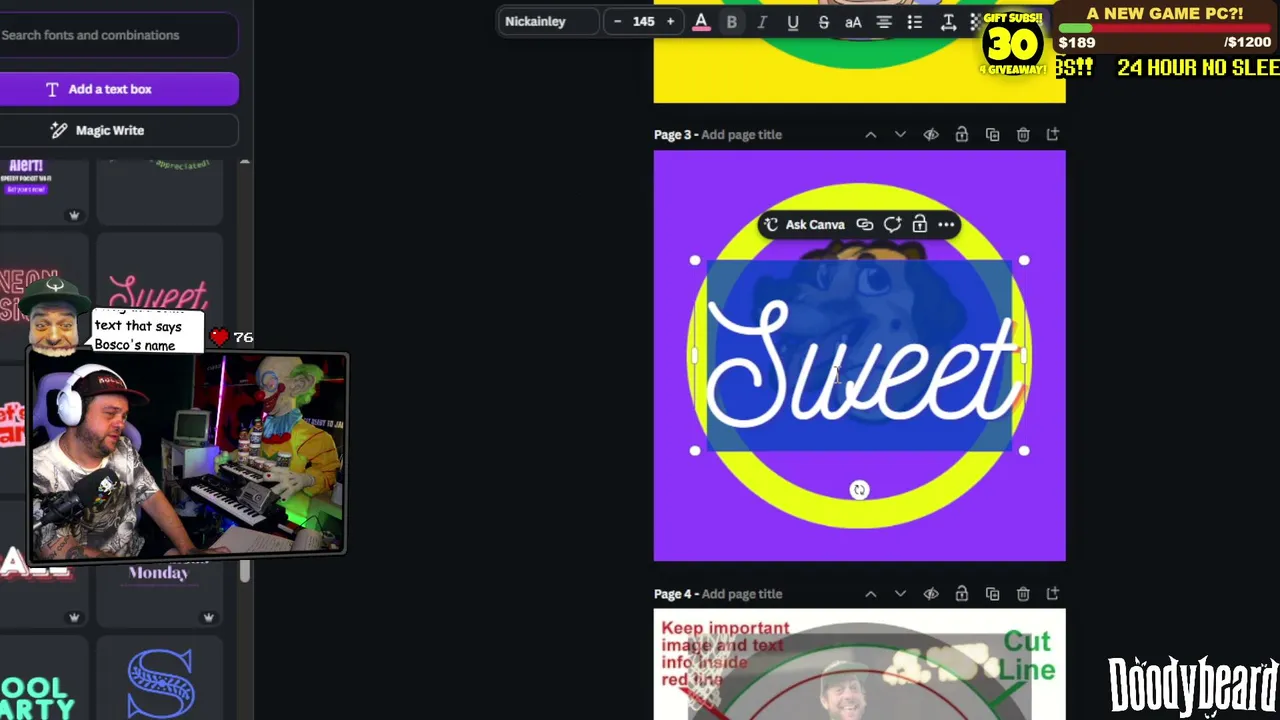This screenshot has width=1280, height=720.
Task: Duplicate Page 4
Action: (992, 594)
